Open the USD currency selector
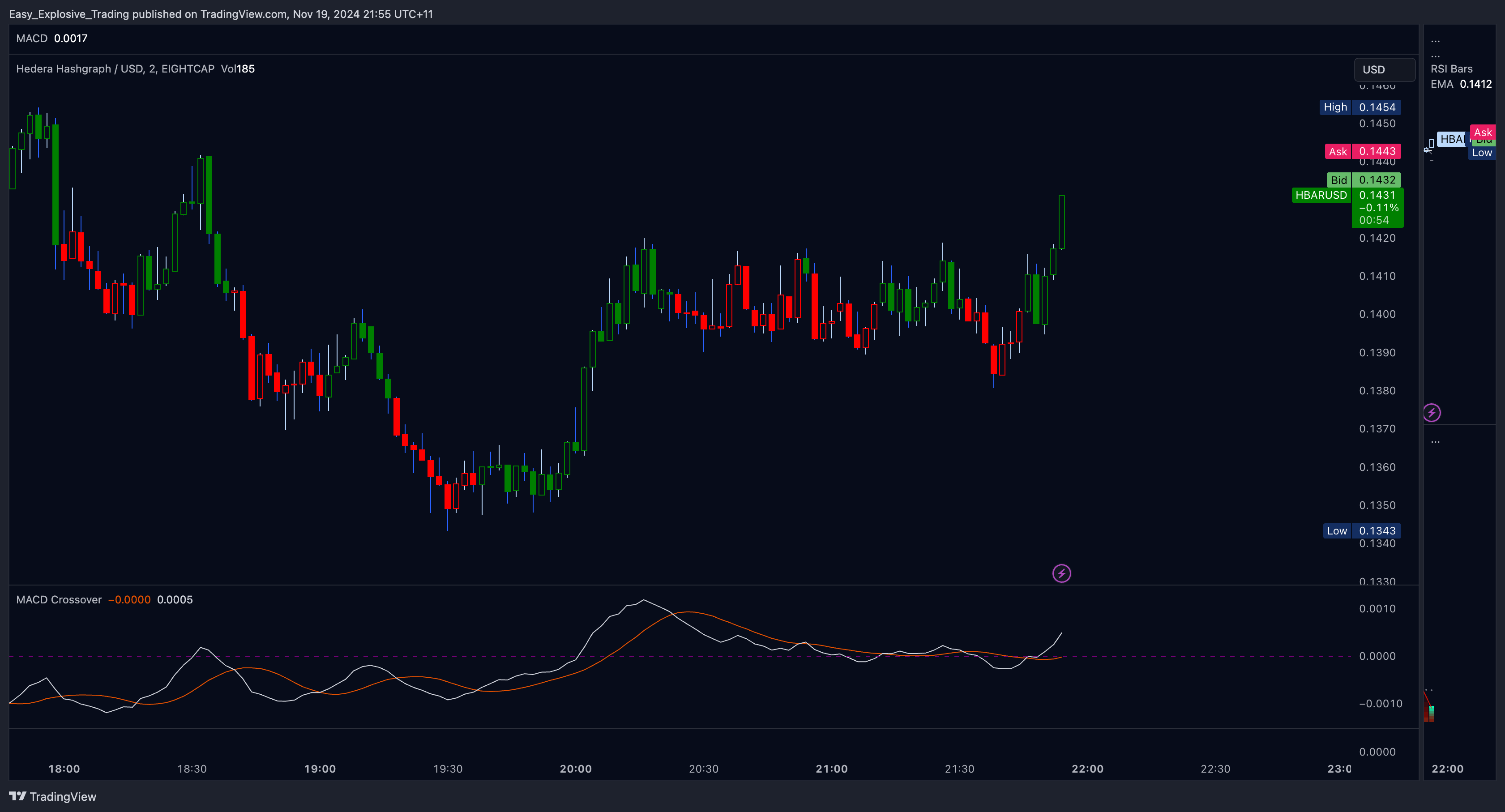Viewport: 1505px width, 812px height. 1385,69
